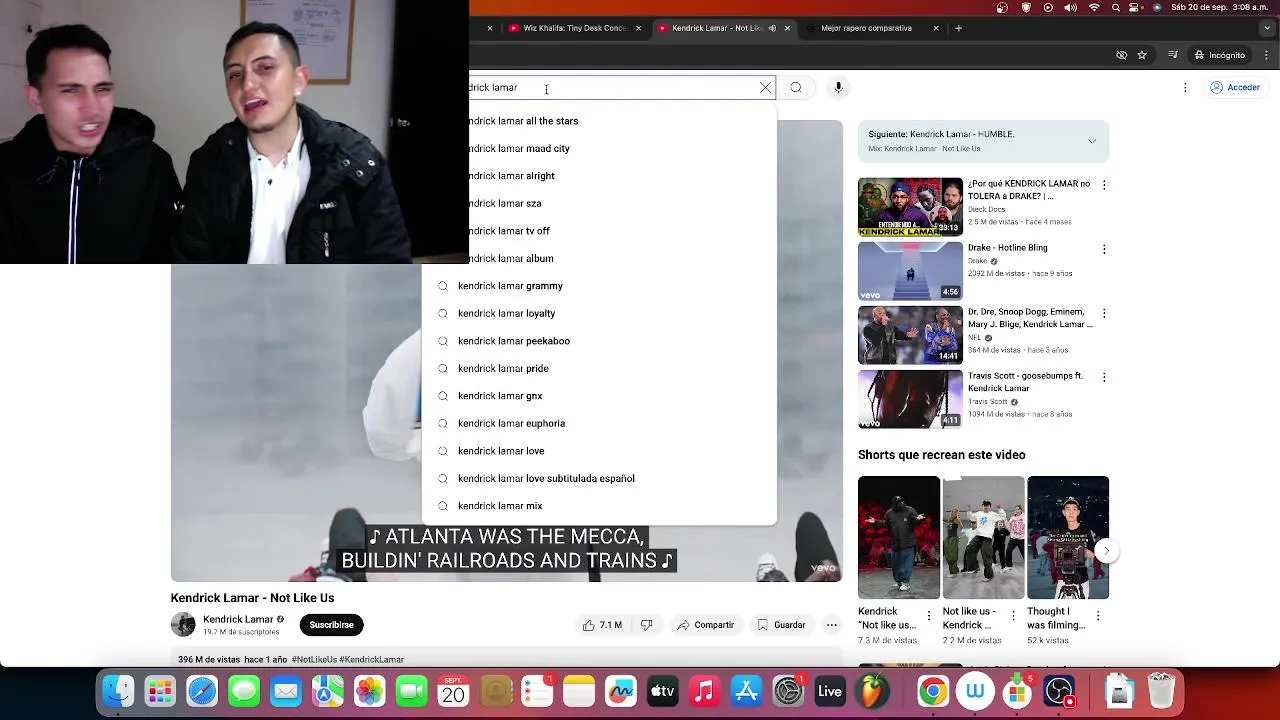This screenshot has width=1280, height=720.
Task: Select kendrick lamar gnx suggestion
Action: point(599,396)
